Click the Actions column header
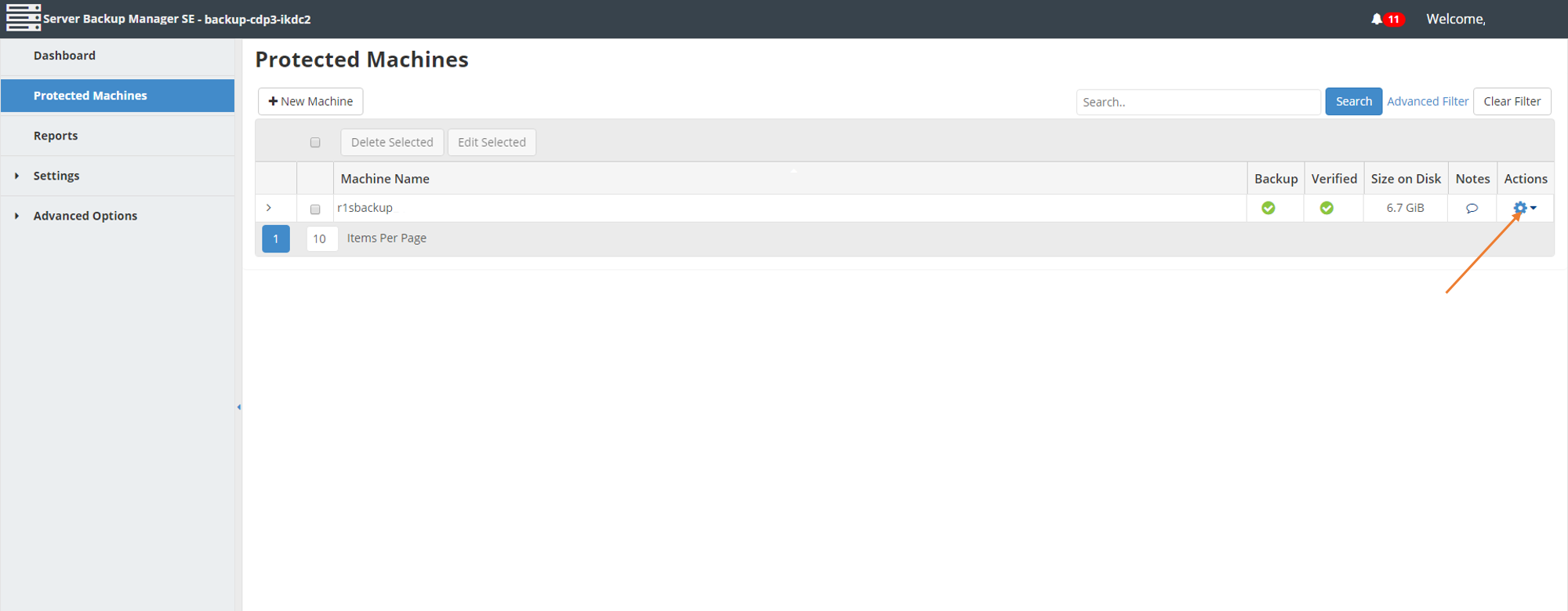The image size is (1568, 611). pos(1526,179)
